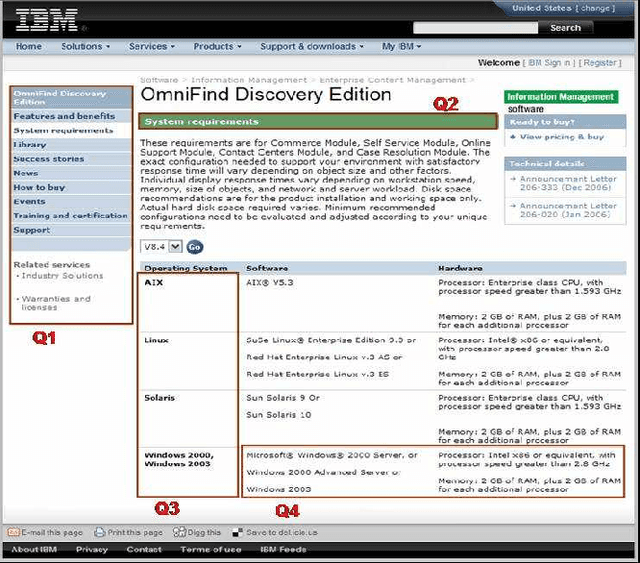The height and width of the screenshot is (563, 640).
Task: Click Print this page link text
Action: coord(135,532)
